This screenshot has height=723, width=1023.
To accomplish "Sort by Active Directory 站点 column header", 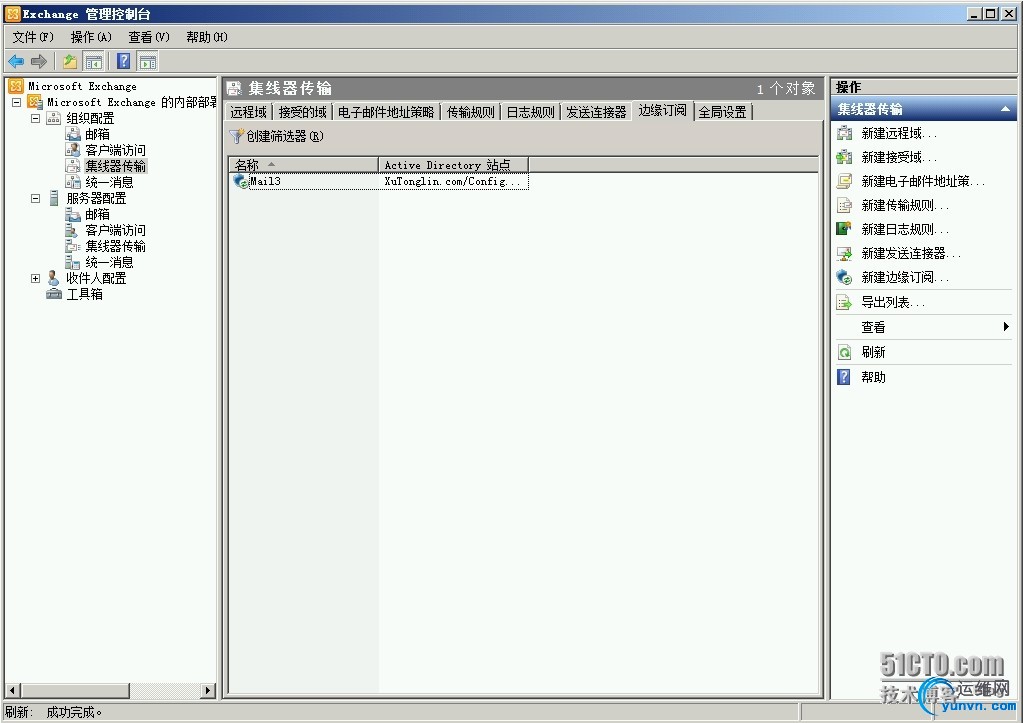I will [453, 165].
